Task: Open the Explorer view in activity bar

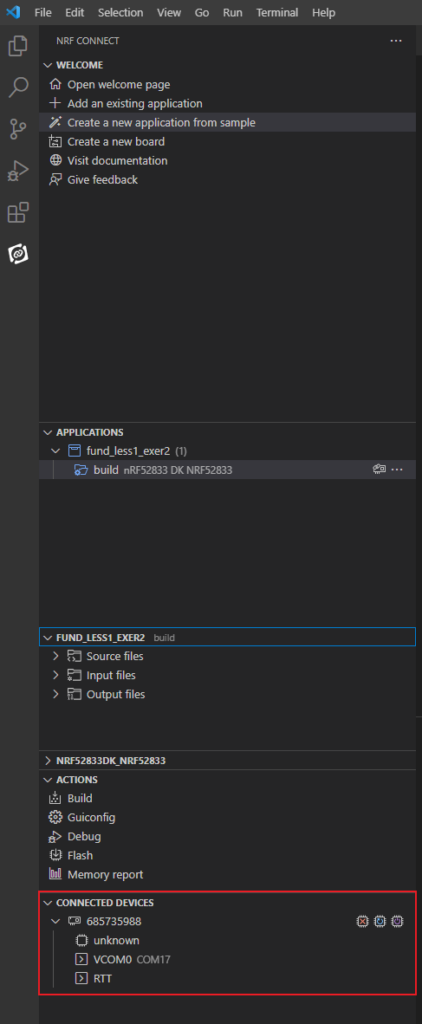Action: pos(18,46)
